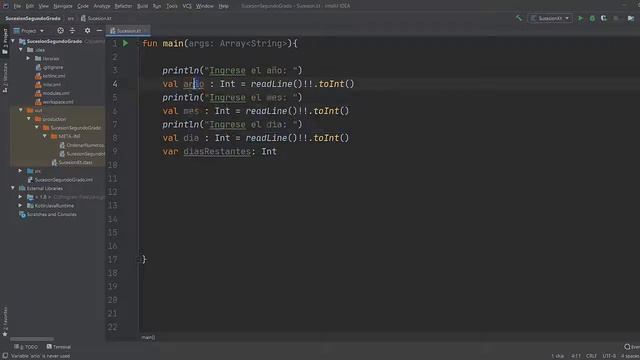Collapse External Libraries node
640x360 pixels.
[13, 188]
